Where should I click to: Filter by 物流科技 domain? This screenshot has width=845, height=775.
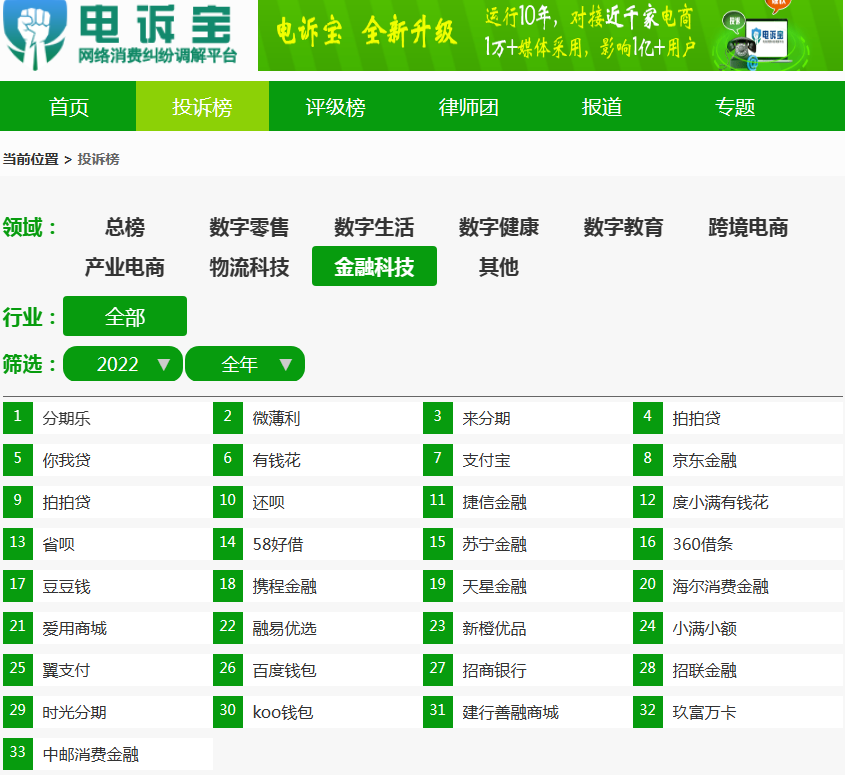(x=249, y=267)
